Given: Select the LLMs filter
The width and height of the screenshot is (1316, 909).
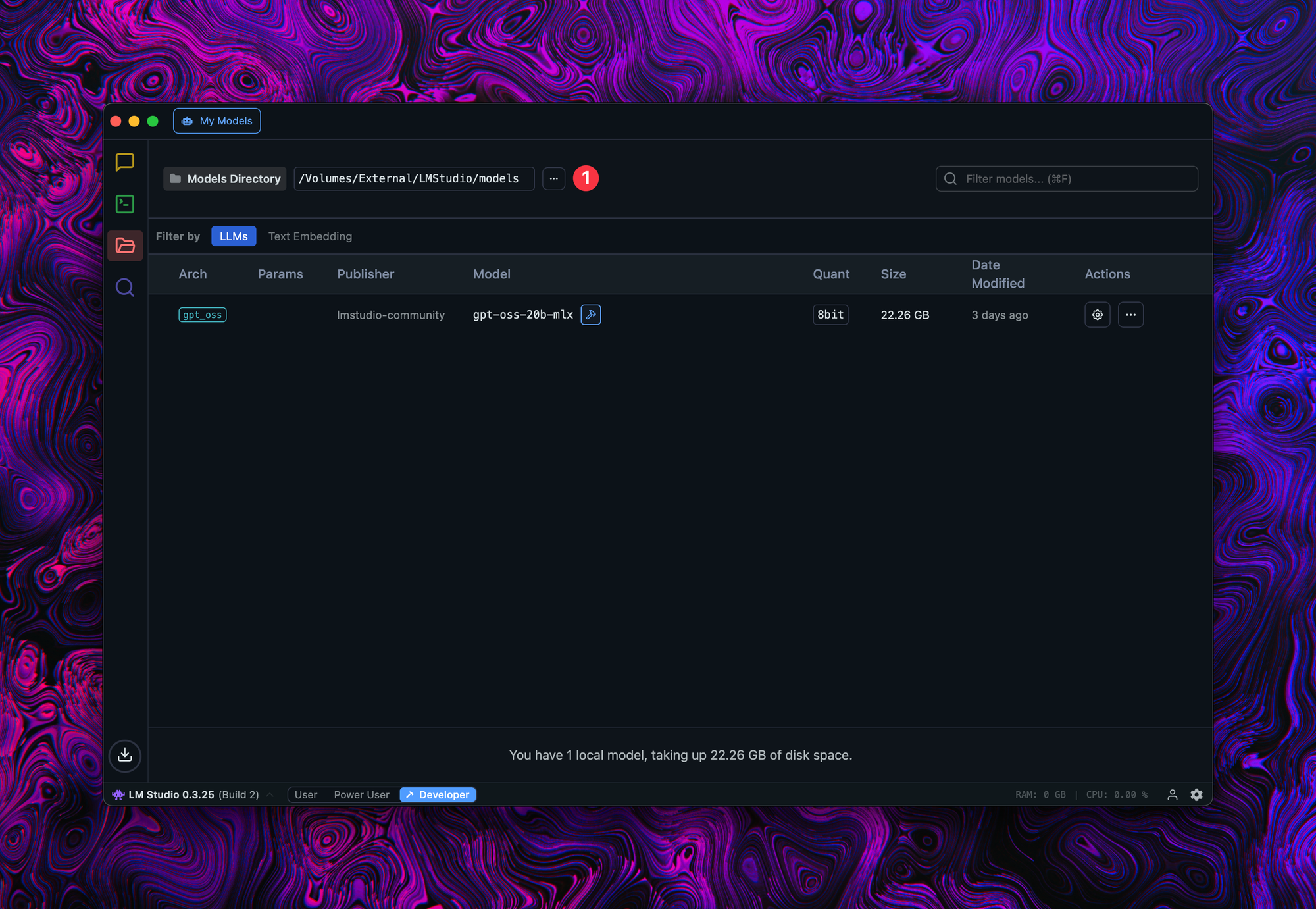Looking at the screenshot, I should (234, 236).
